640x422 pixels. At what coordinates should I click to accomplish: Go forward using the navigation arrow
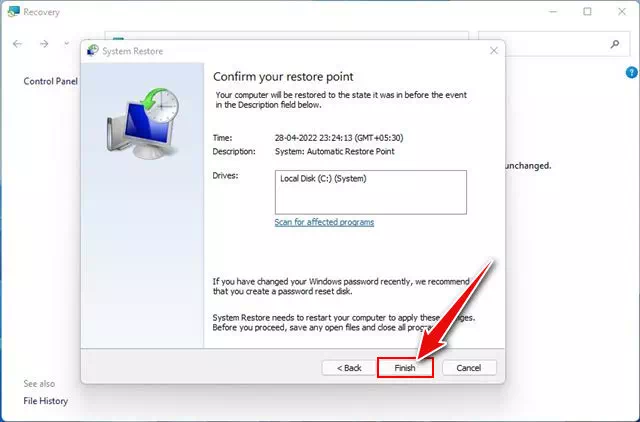click(44, 44)
